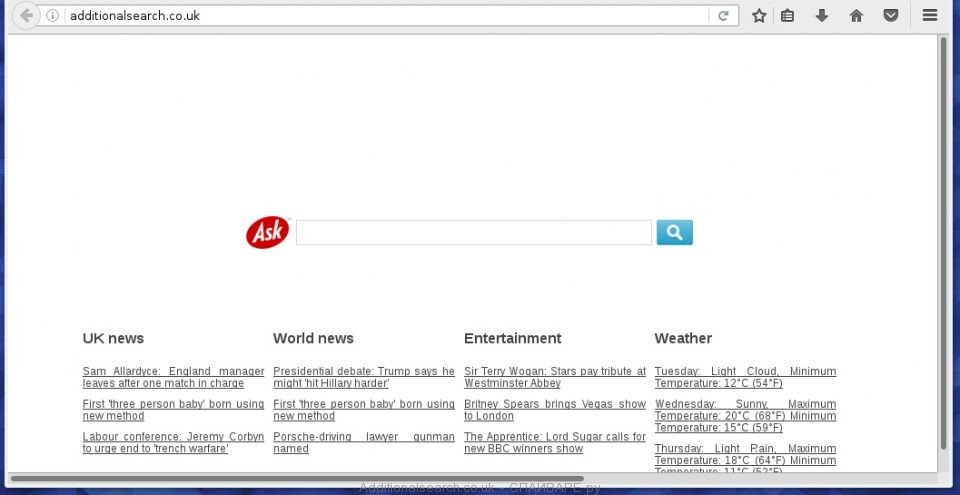
Task: Go to the home page icon
Action: (x=856, y=16)
